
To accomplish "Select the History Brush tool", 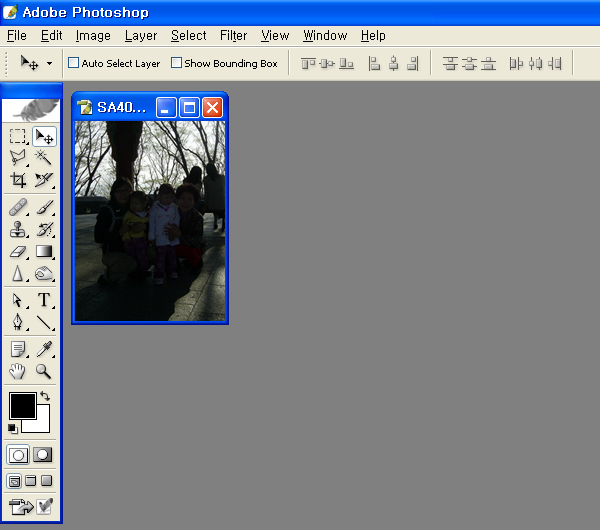I will tap(44, 229).
